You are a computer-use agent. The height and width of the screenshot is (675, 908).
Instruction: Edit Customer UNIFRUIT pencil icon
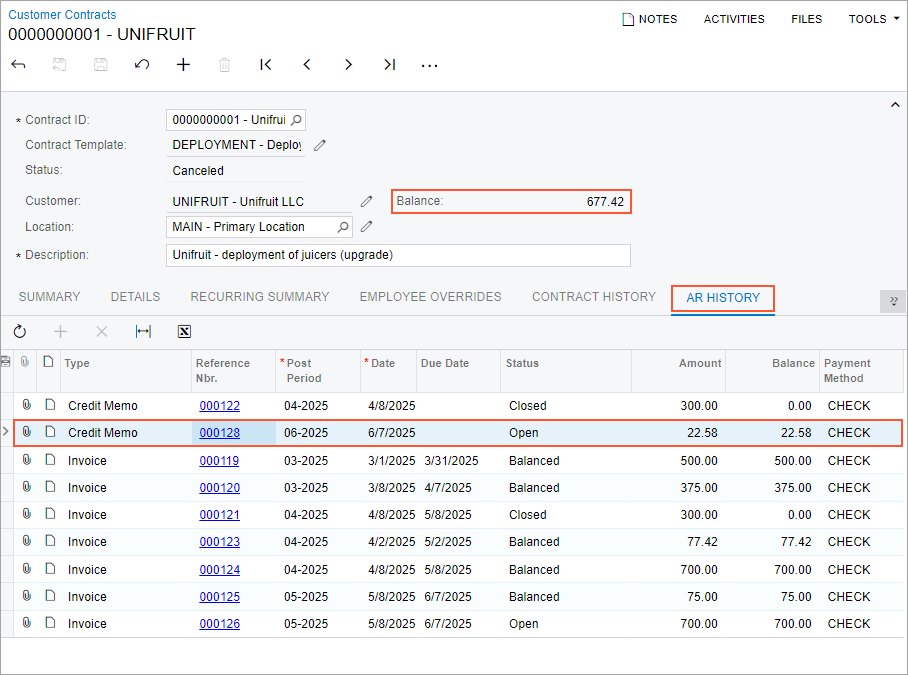[x=367, y=201]
